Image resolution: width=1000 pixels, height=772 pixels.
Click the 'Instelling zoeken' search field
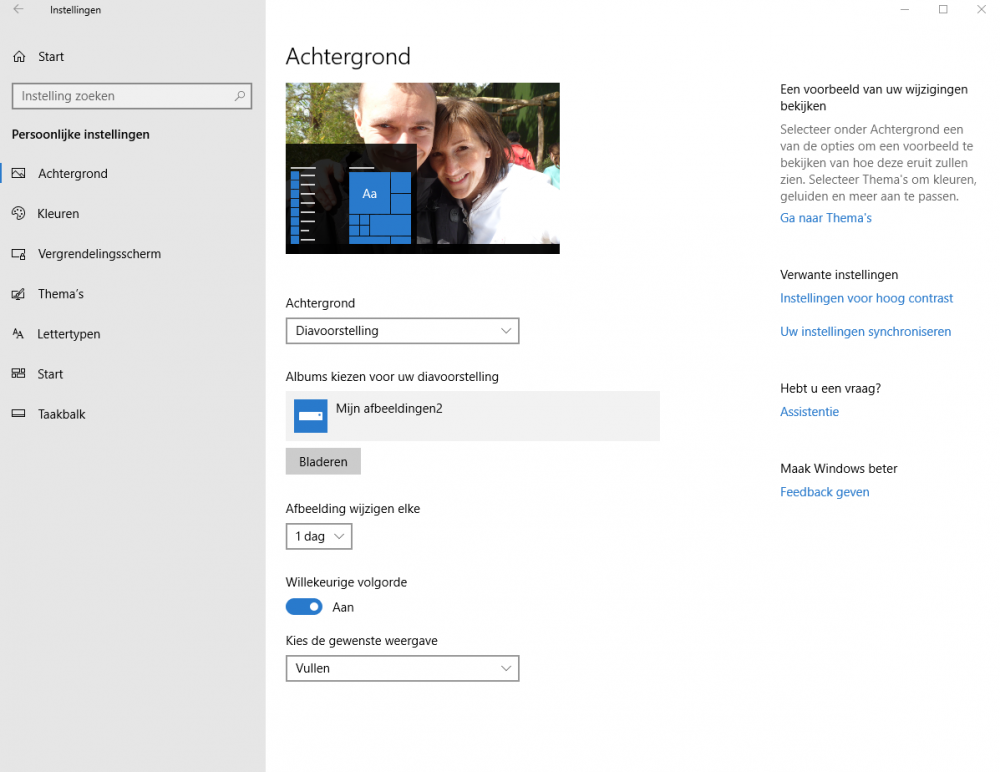(x=120, y=97)
